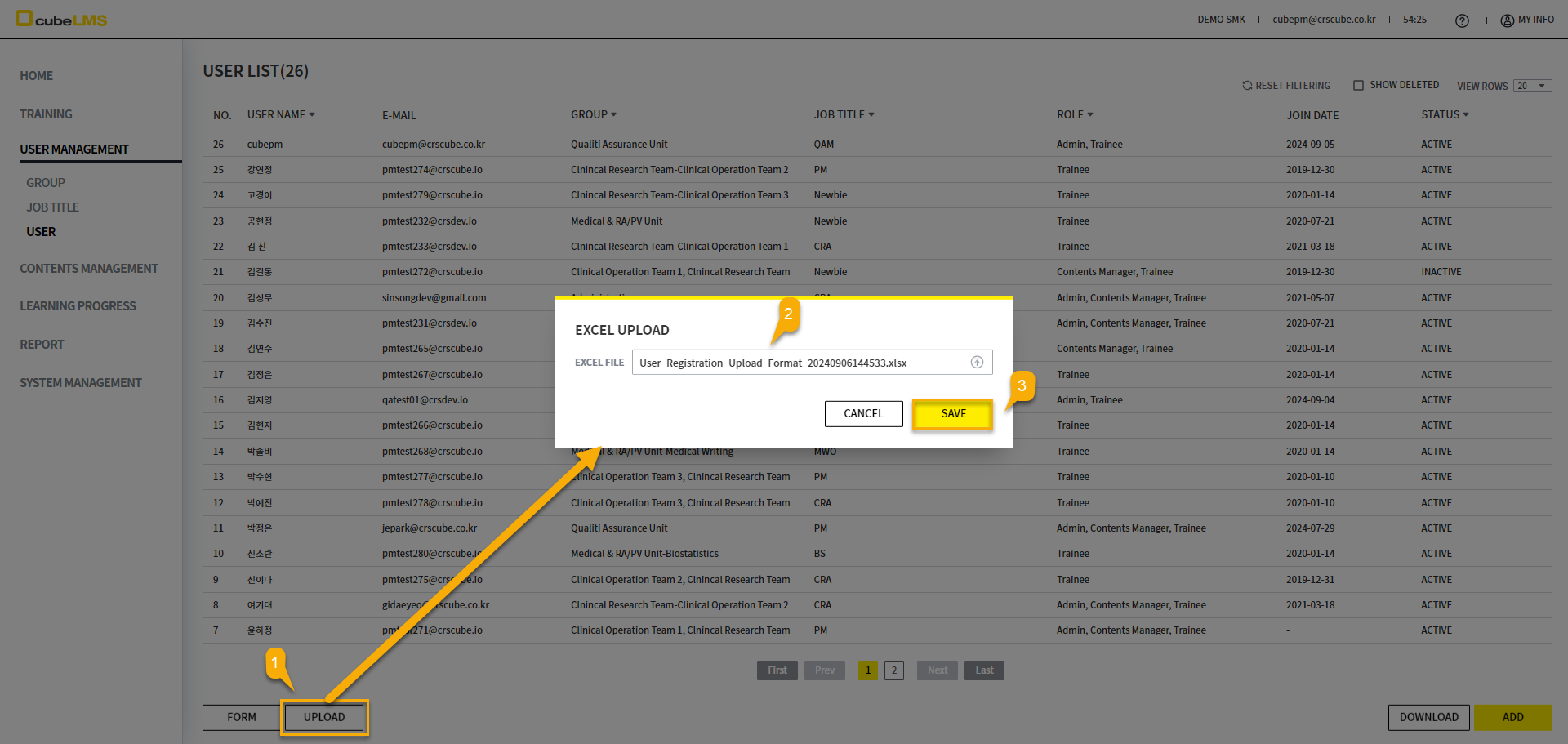The height and width of the screenshot is (744, 1568).
Task: Click the cubeLMS logo icon
Action: (x=24, y=18)
